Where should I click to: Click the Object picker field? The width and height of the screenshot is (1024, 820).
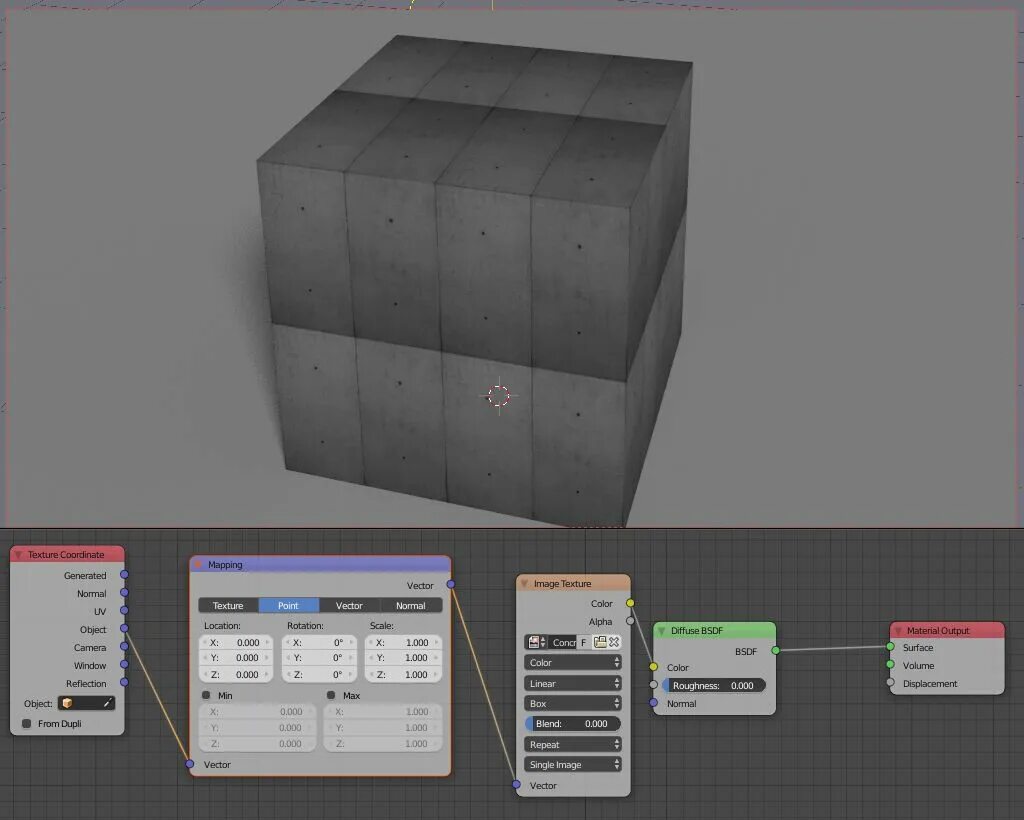[86, 703]
